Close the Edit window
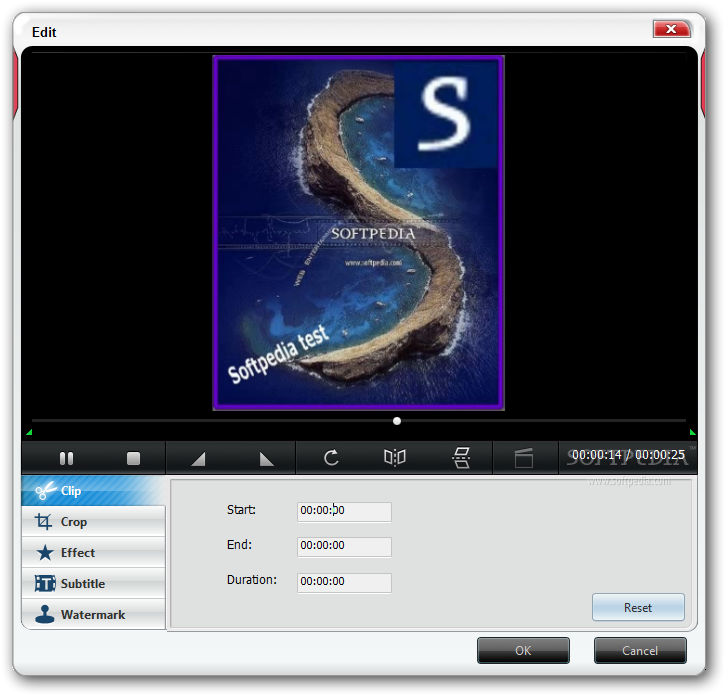 coord(671,29)
